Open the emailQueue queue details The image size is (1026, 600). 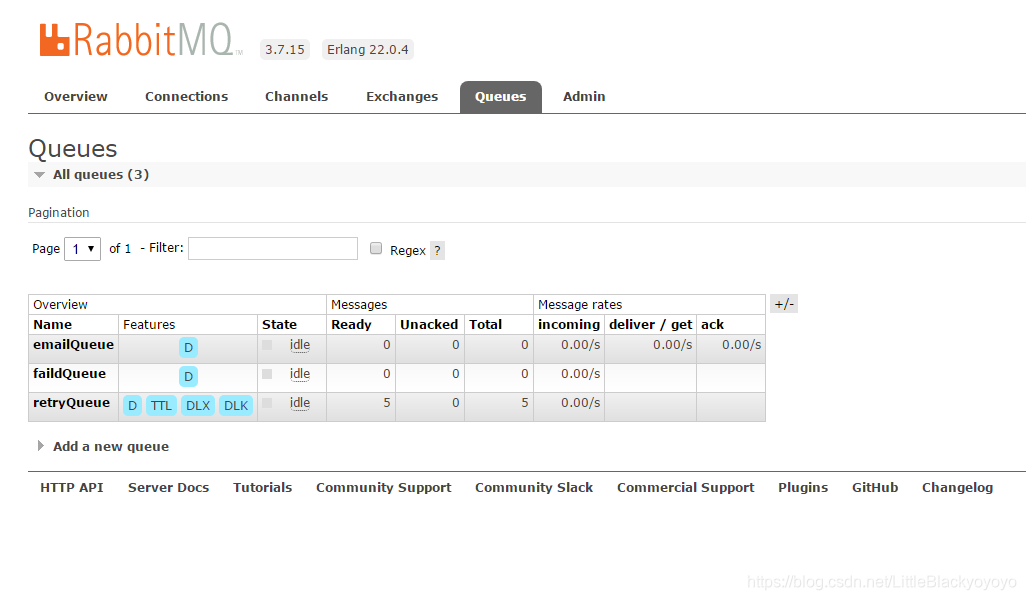[x=73, y=345]
